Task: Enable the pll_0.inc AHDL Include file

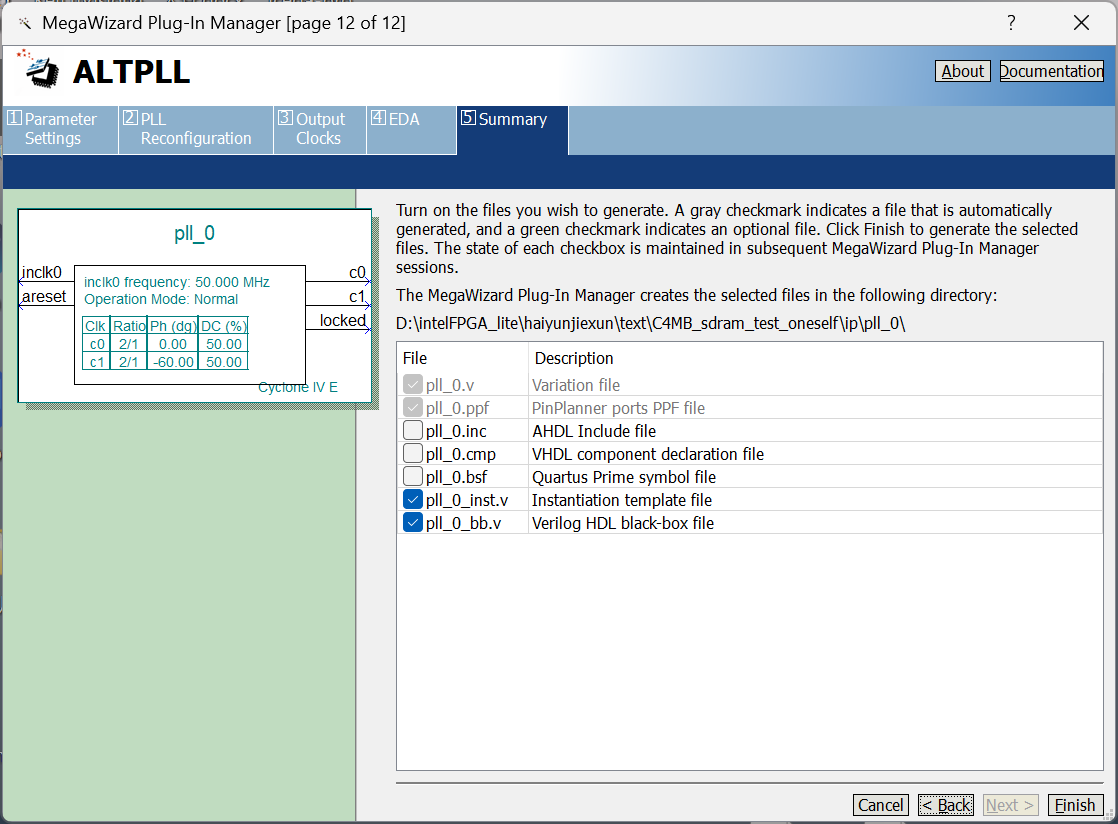Action: coord(413,431)
